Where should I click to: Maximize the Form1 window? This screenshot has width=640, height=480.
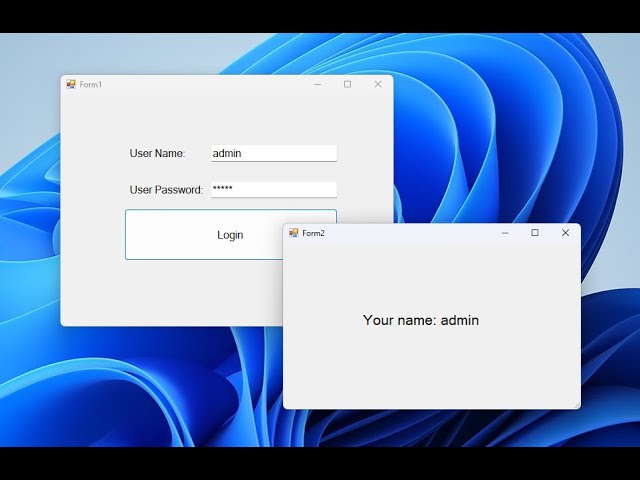pyautogui.click(x=347, y=84)
